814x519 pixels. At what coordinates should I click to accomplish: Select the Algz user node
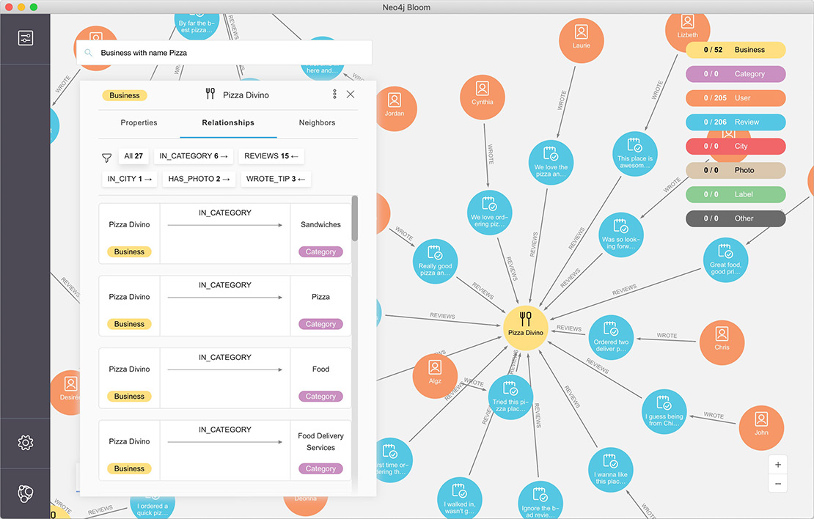(x=435, y=376)
